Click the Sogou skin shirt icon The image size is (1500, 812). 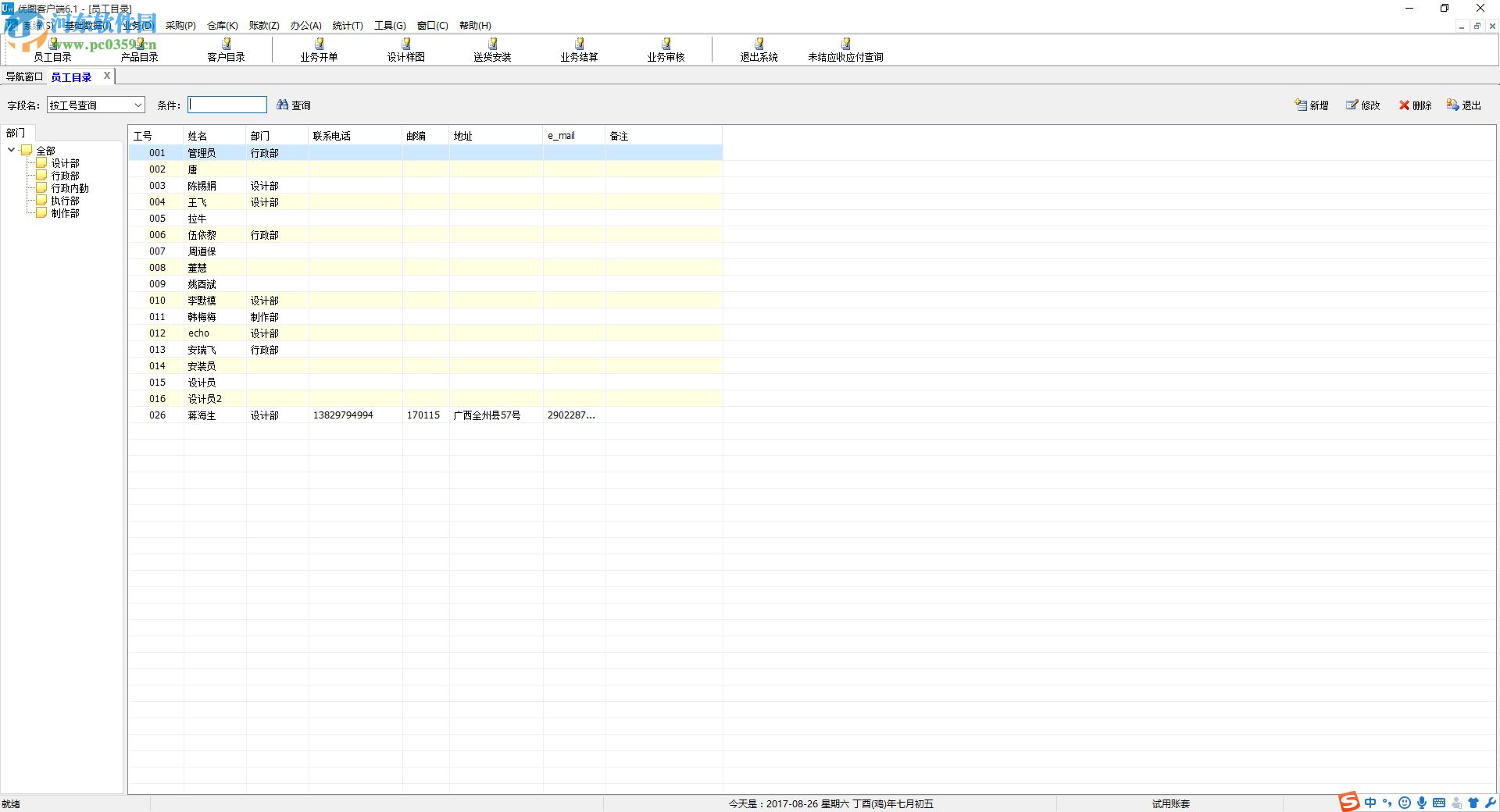[1473, 803]
